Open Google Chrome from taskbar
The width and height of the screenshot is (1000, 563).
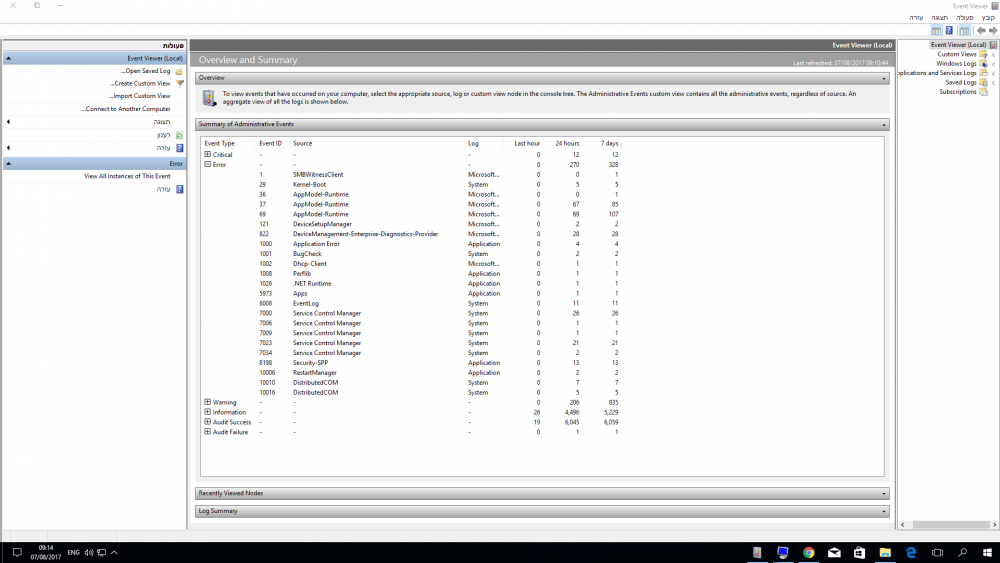point(809,553)
